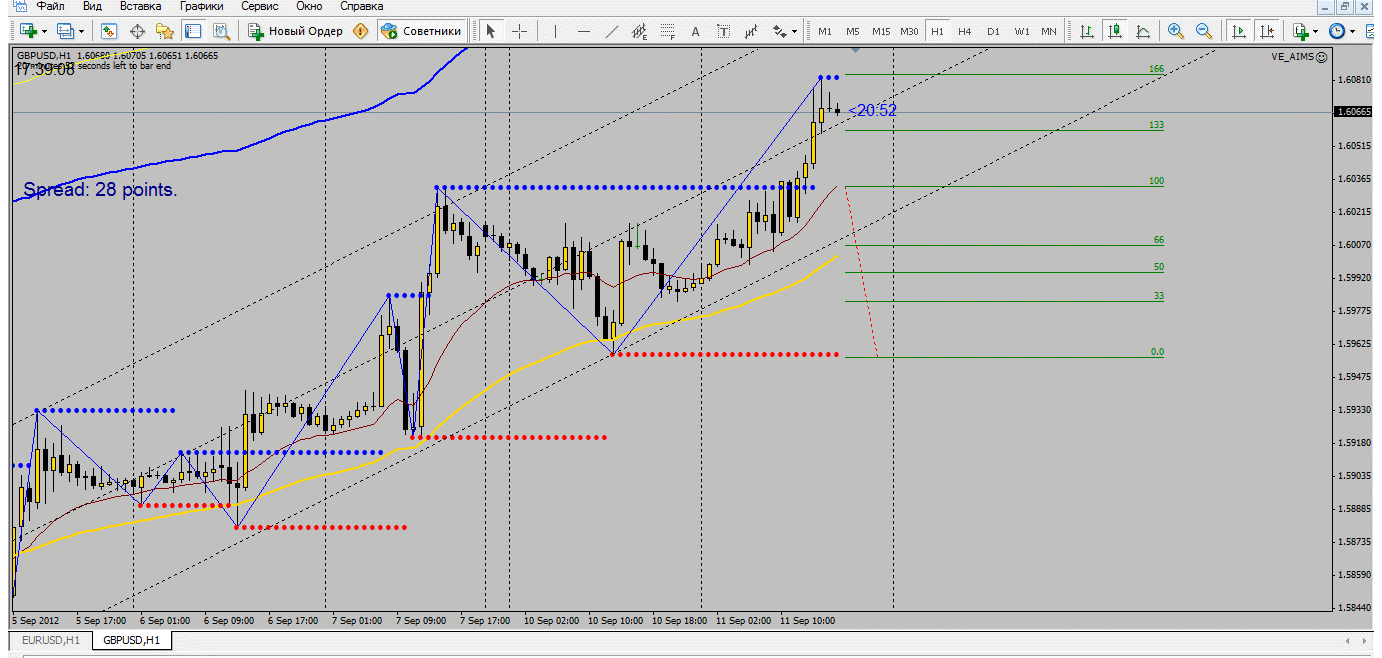Open the Indicators list icon
The width and height of the screenshot is (1382, 658).
tap(1299, 31)
